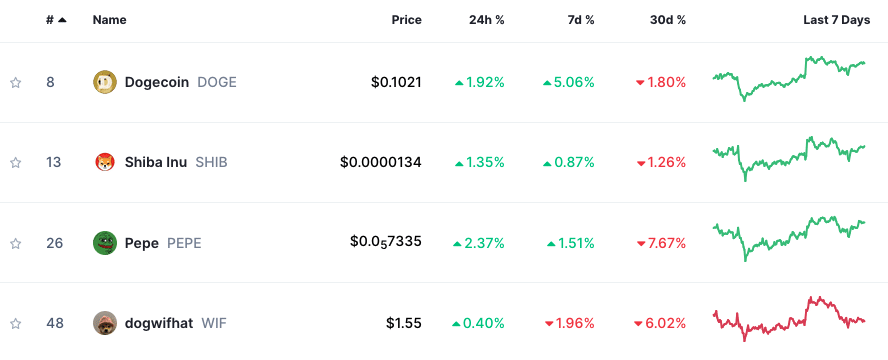Toggle the dogwifhat favorite star
This screenshot has width=888, height=360.
point(16,324)
